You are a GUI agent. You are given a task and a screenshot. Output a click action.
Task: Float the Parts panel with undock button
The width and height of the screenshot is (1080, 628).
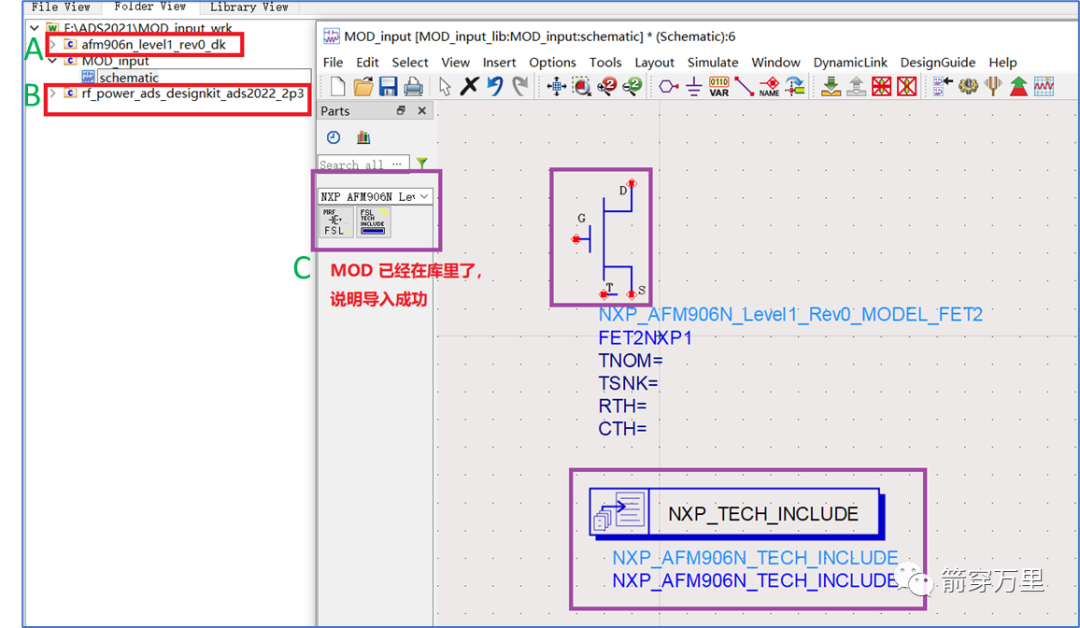[x=402, y=111]
